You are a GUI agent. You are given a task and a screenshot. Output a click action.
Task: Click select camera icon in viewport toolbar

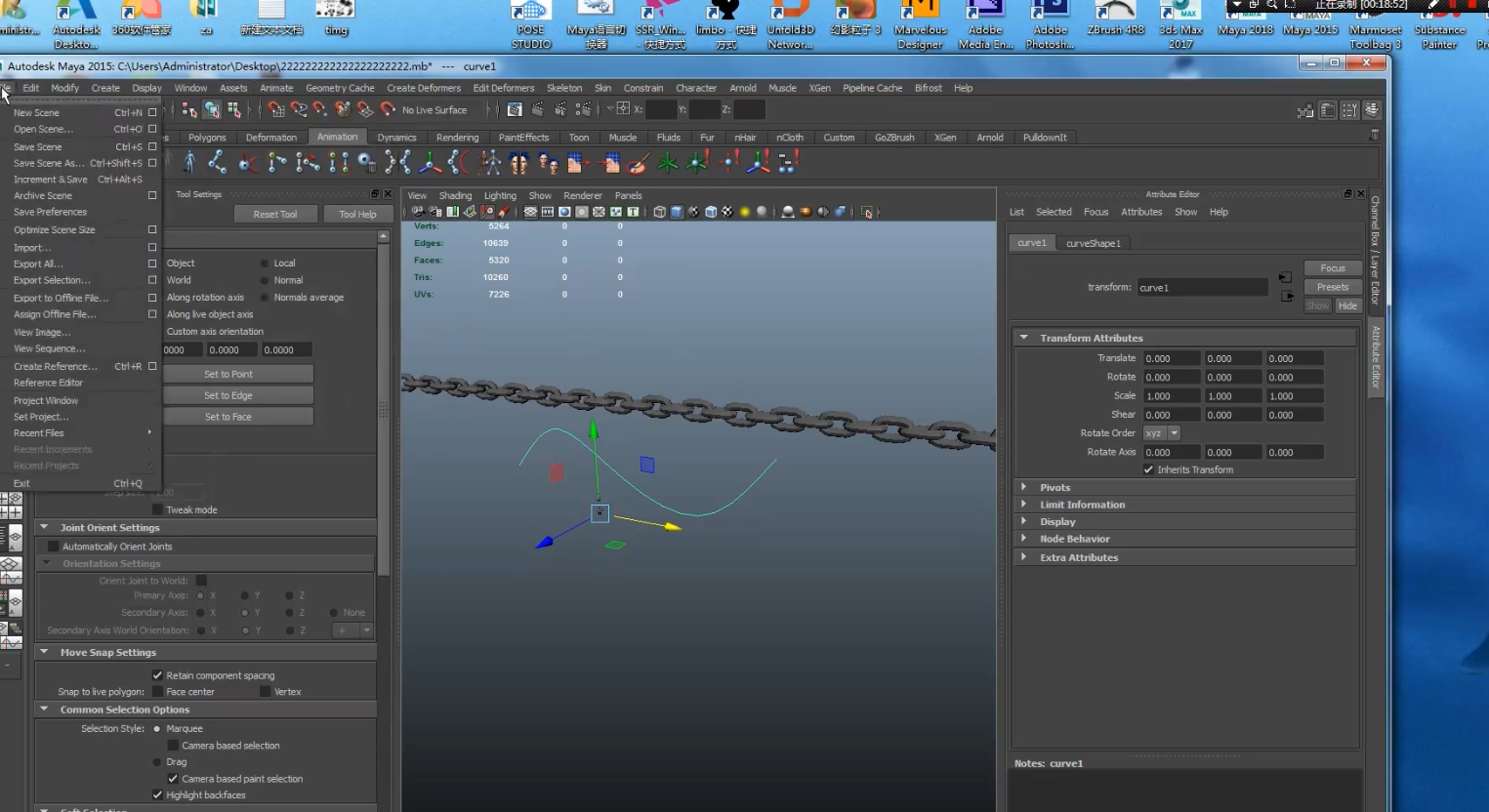418,212
